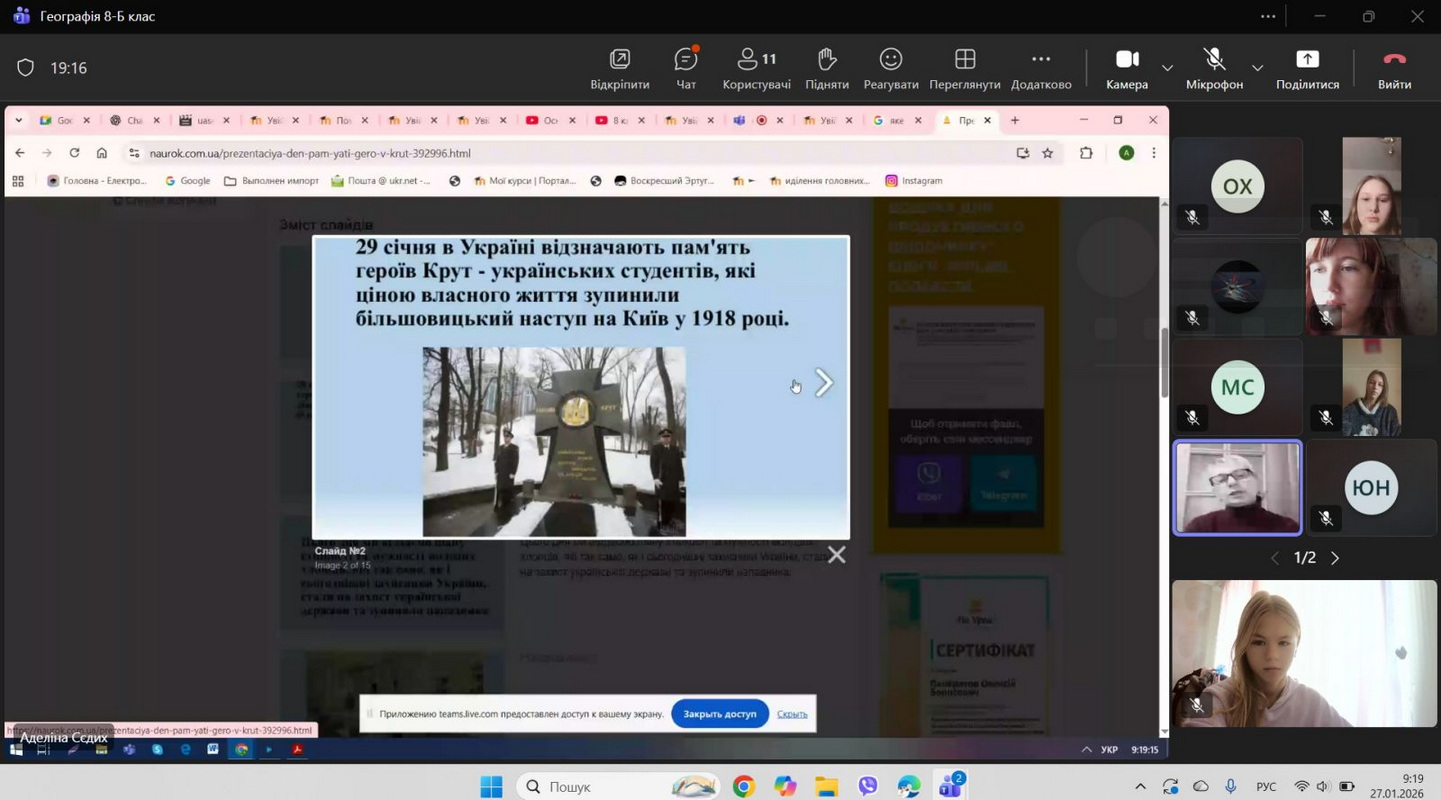This screenshot has width=1441, height=800.
Task: Open the Реагувати reactions menu
Action: 890,68
